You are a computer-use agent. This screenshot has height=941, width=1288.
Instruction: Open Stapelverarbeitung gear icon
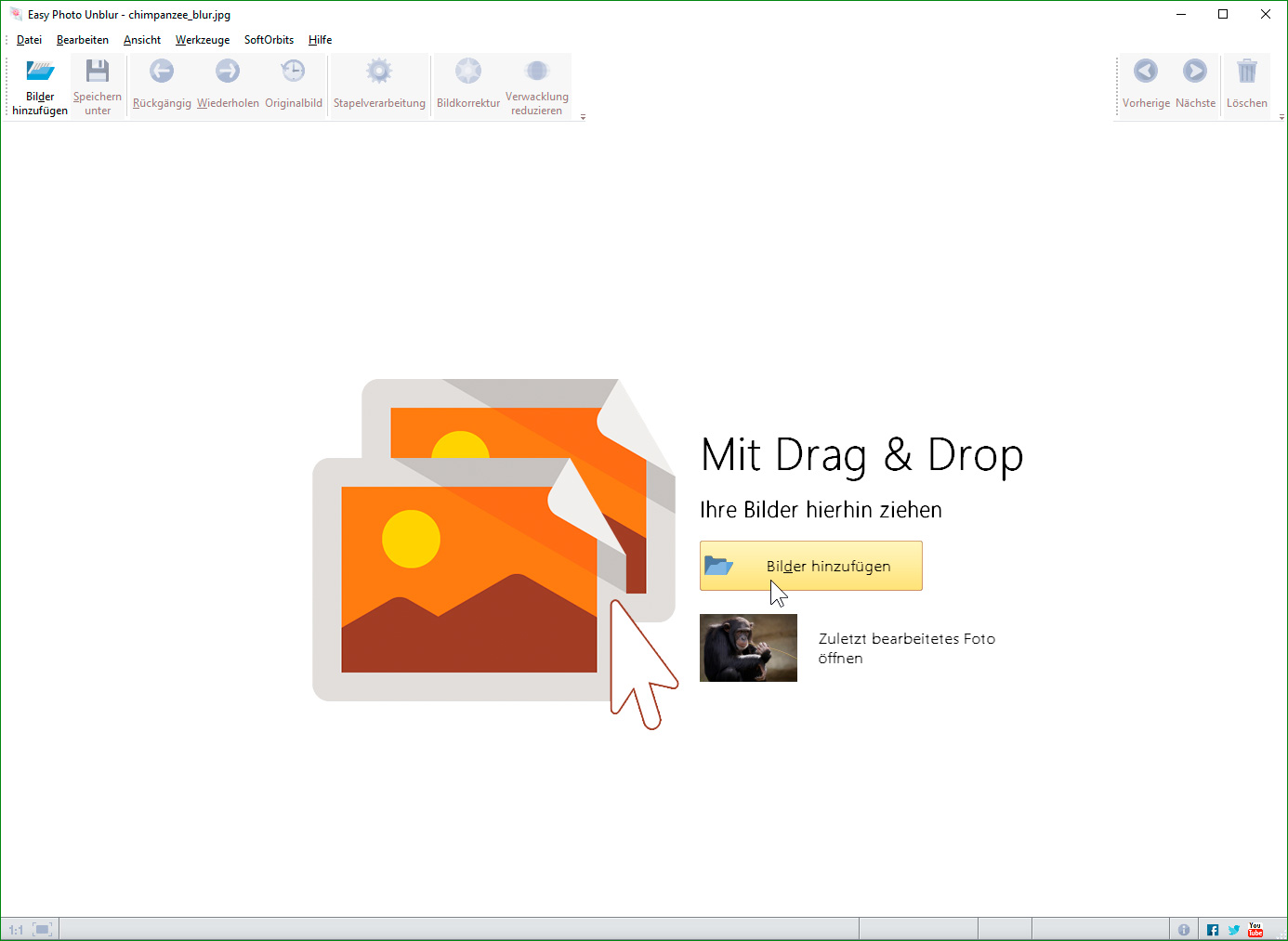click(379, 72)
